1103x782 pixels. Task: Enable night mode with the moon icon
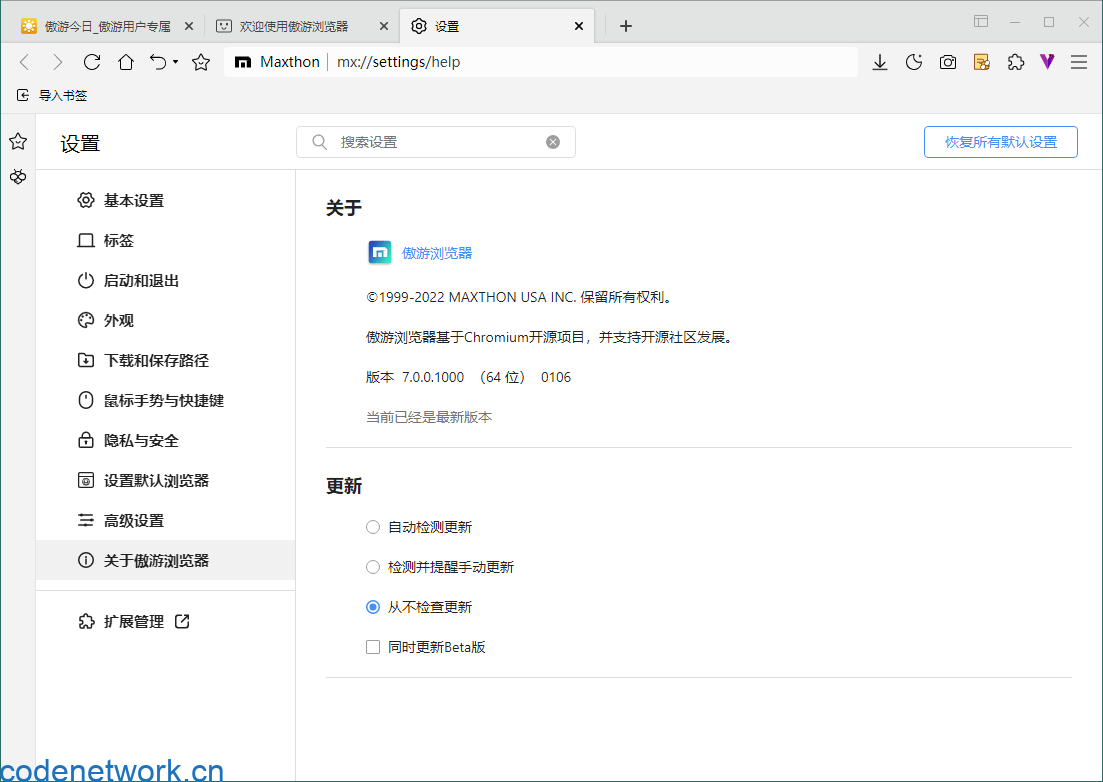pos(913,62)
